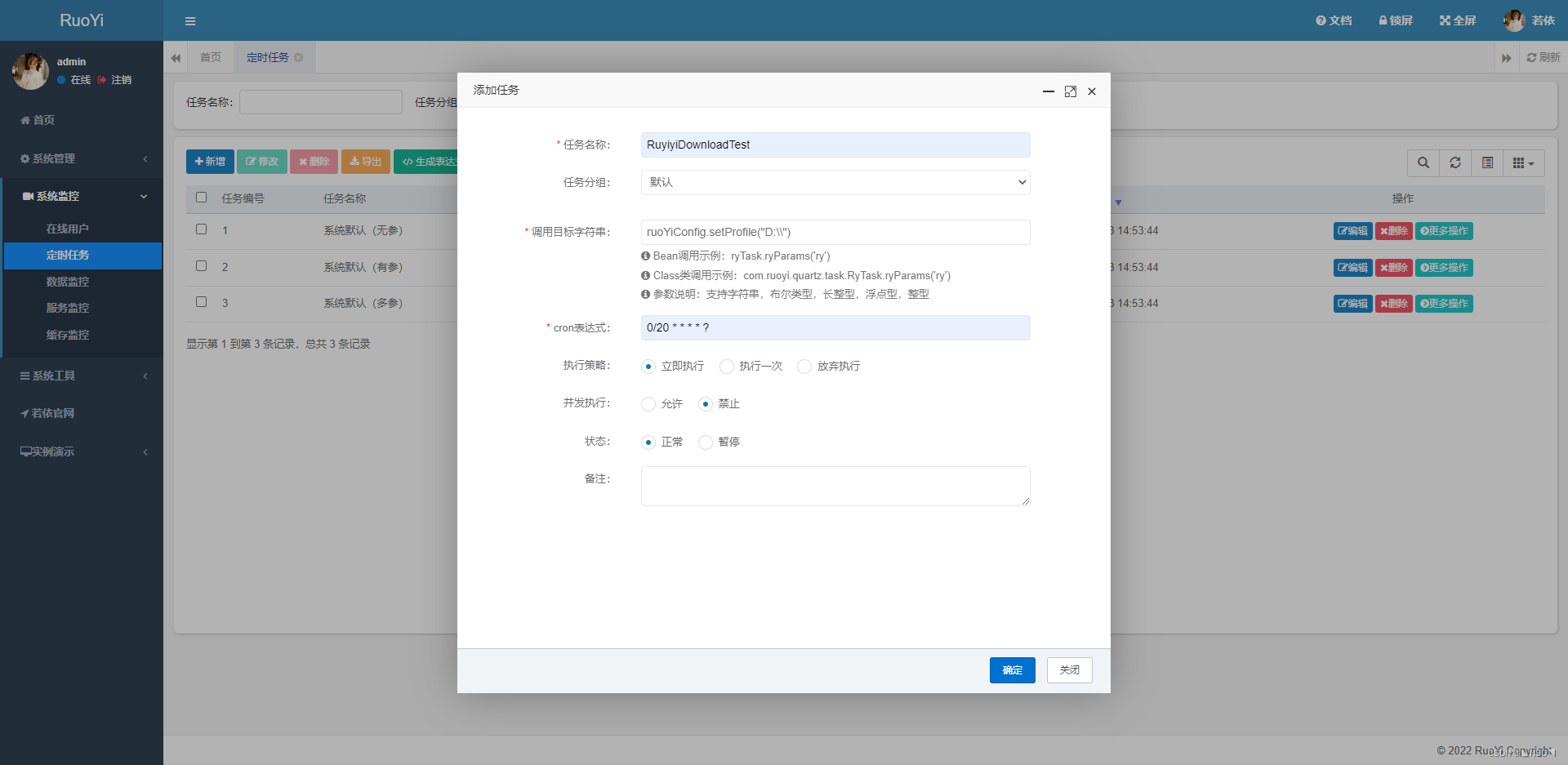Screen dimensions: 1568x765
Task: Click the refresh icon in table toolbar
Action: tap(1455, 163)
